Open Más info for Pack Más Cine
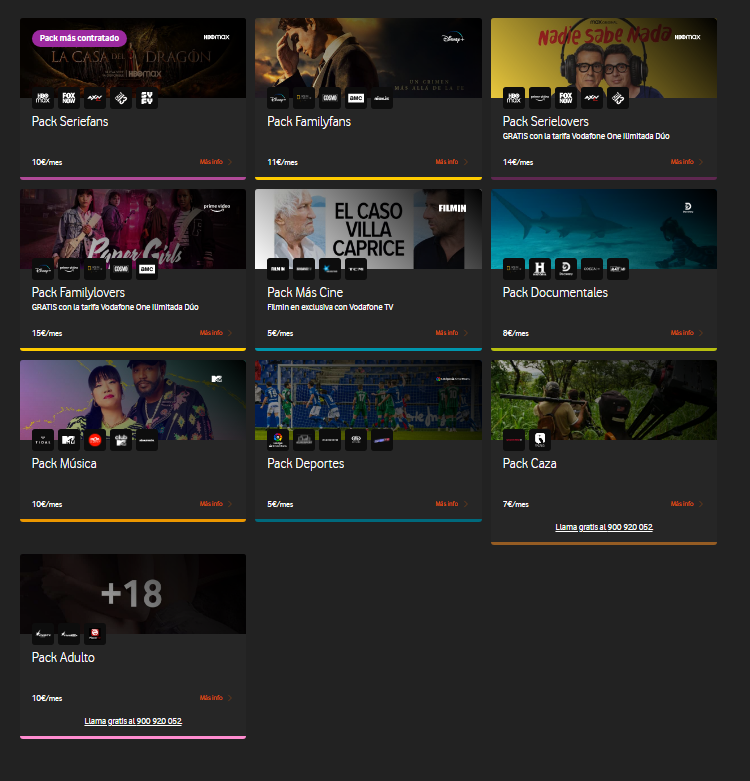This screenshot has width=750, height=781. 451,333
